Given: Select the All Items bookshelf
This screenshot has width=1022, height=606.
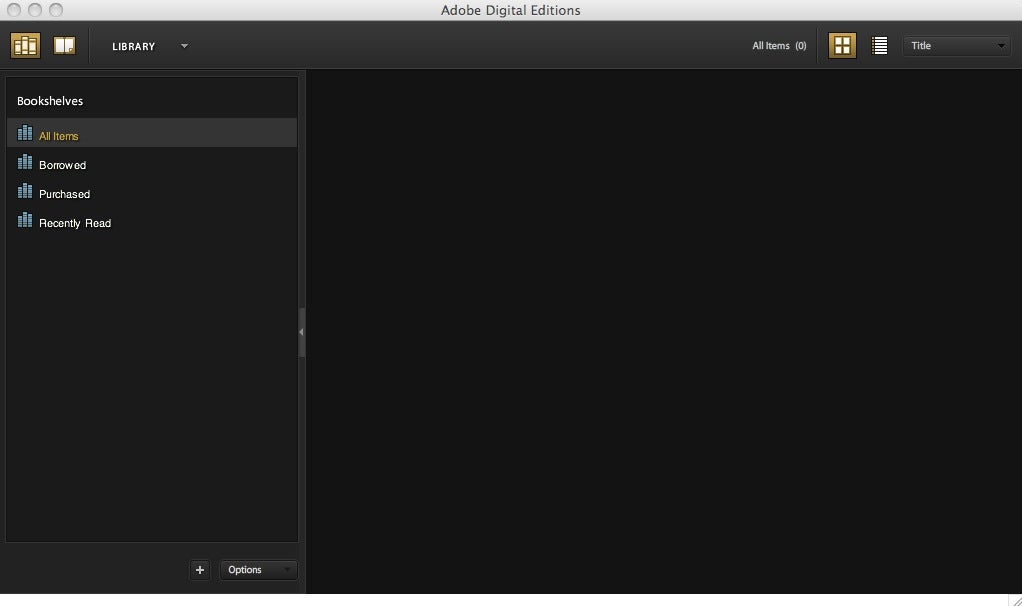Looking at the screenshot, I should point(152,133).
